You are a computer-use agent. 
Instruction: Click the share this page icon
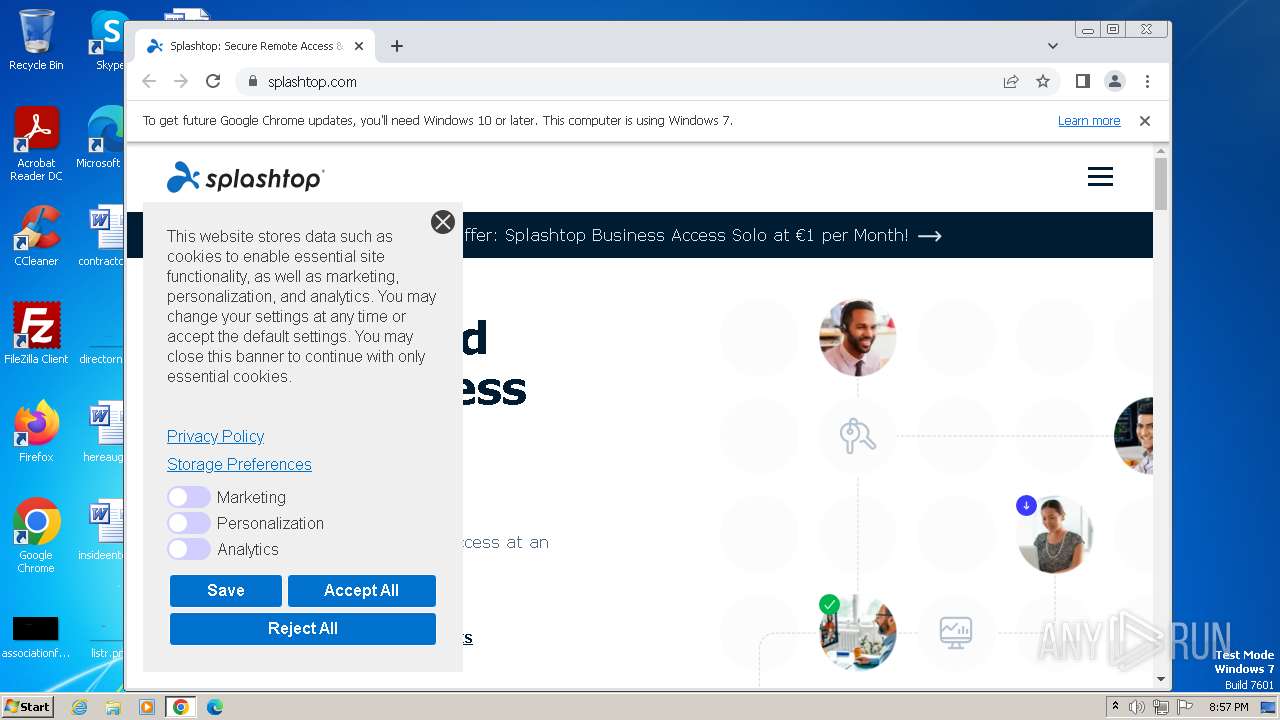tap(1011, 82)
